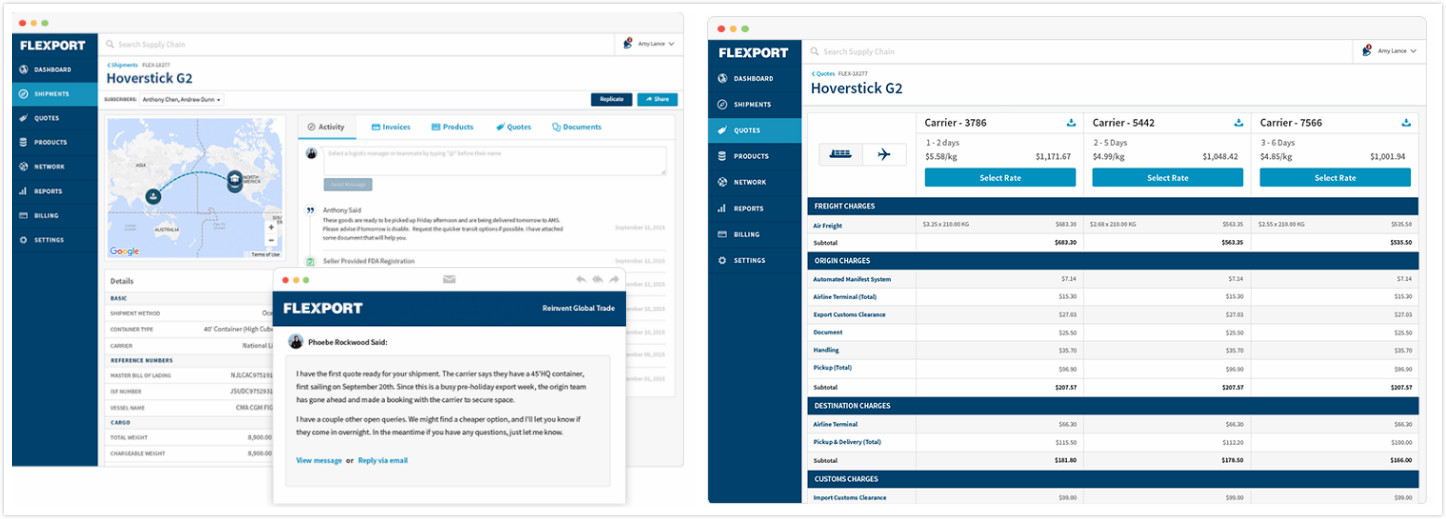Open Network in the Quotes window sidebar
This screenshot has width=1446, height=519.
[755, 182]
